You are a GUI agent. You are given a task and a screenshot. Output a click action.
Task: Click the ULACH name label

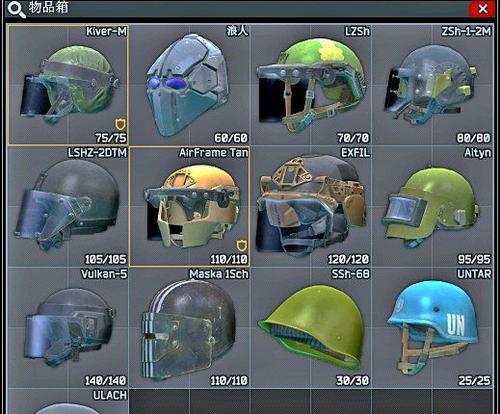pyautogui.click(x=110, y=395)
